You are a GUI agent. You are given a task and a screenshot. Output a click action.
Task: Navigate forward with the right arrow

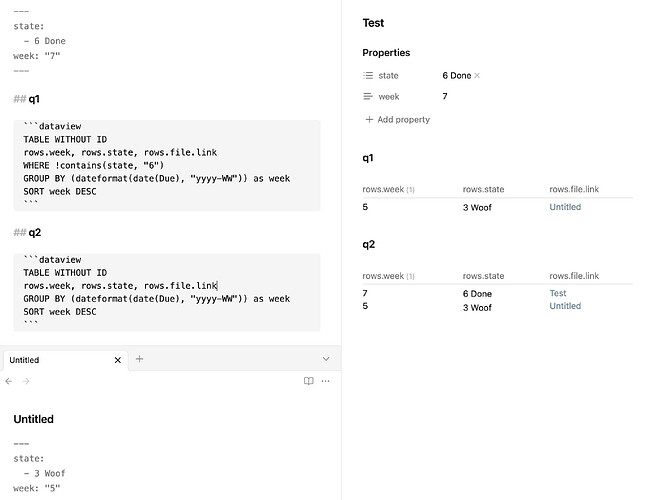point(26,381)
